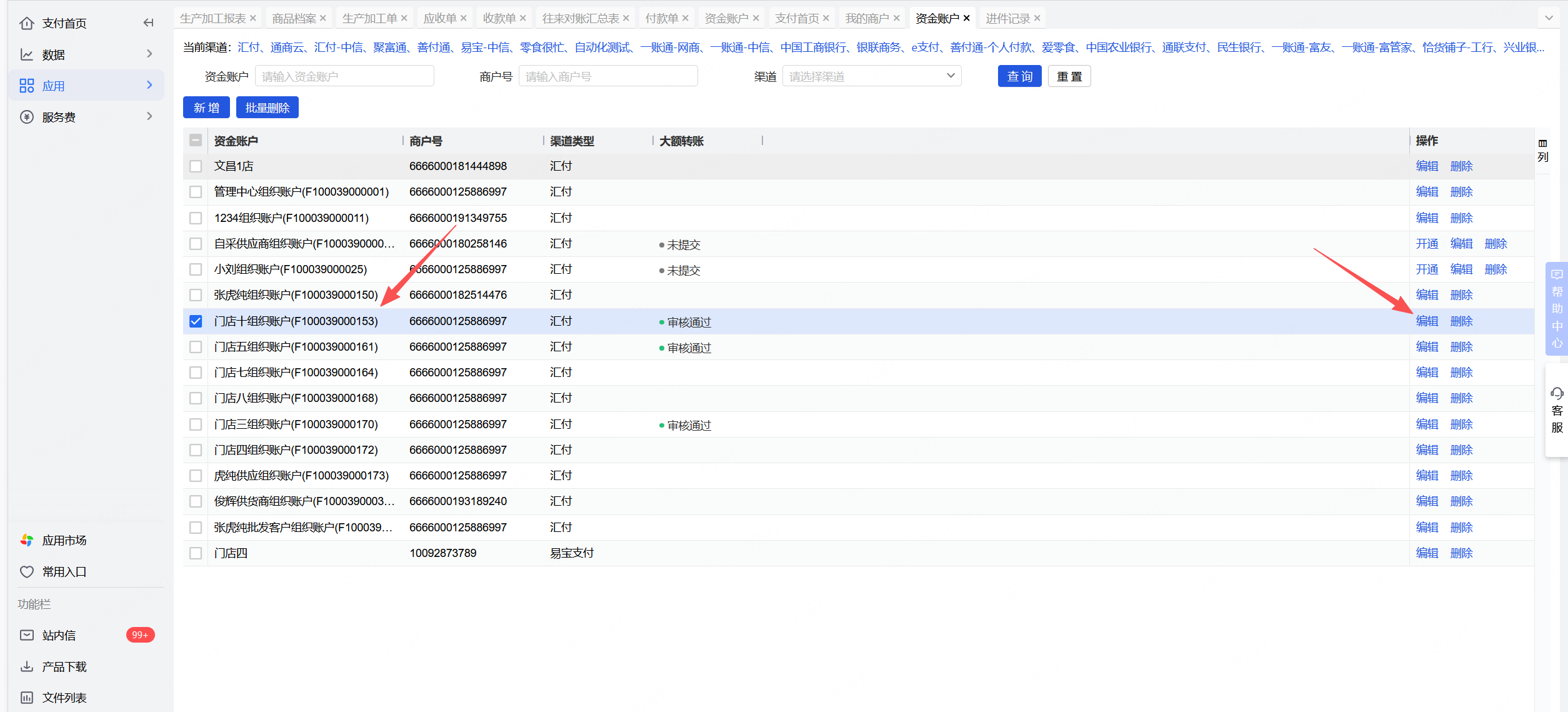1568x712 pixels.
Task: Uncheck the 门店十组织账户 row checkbox
Action: pos(196,321)
